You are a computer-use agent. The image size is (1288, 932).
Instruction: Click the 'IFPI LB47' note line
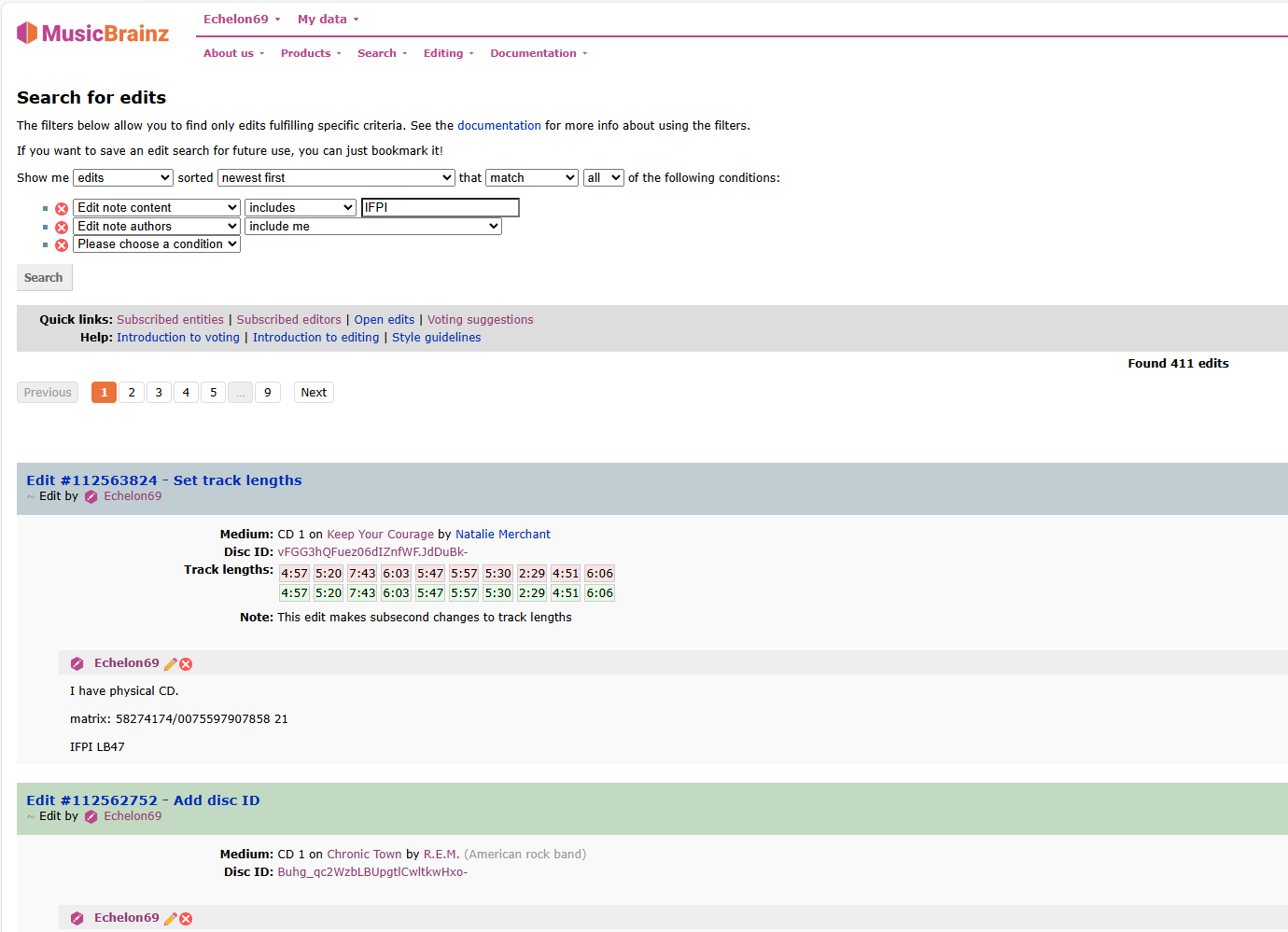point(97,747)
